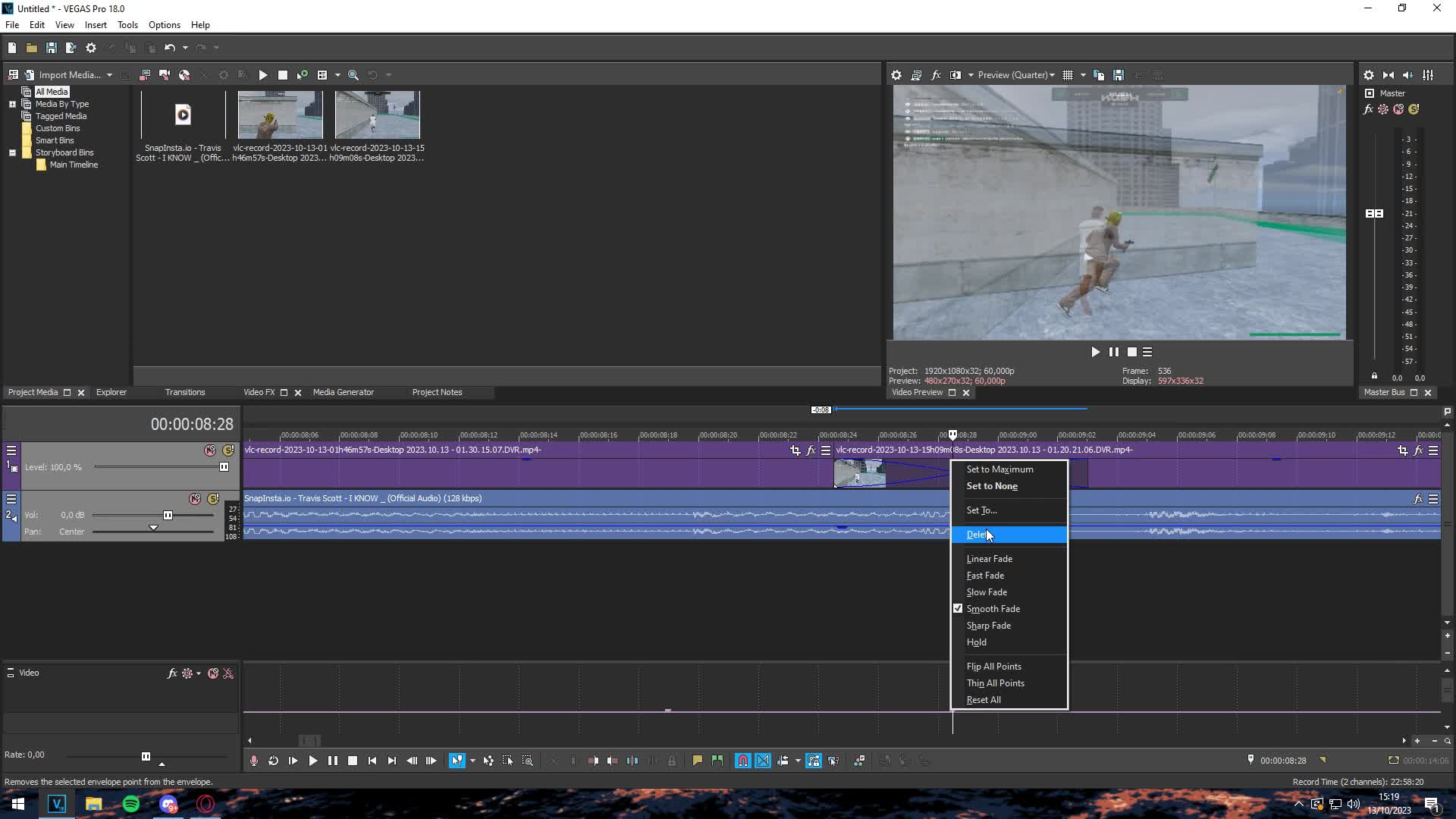Expand the Media By Type tree node
1456x819 pixels.
(x=12, y=104)
